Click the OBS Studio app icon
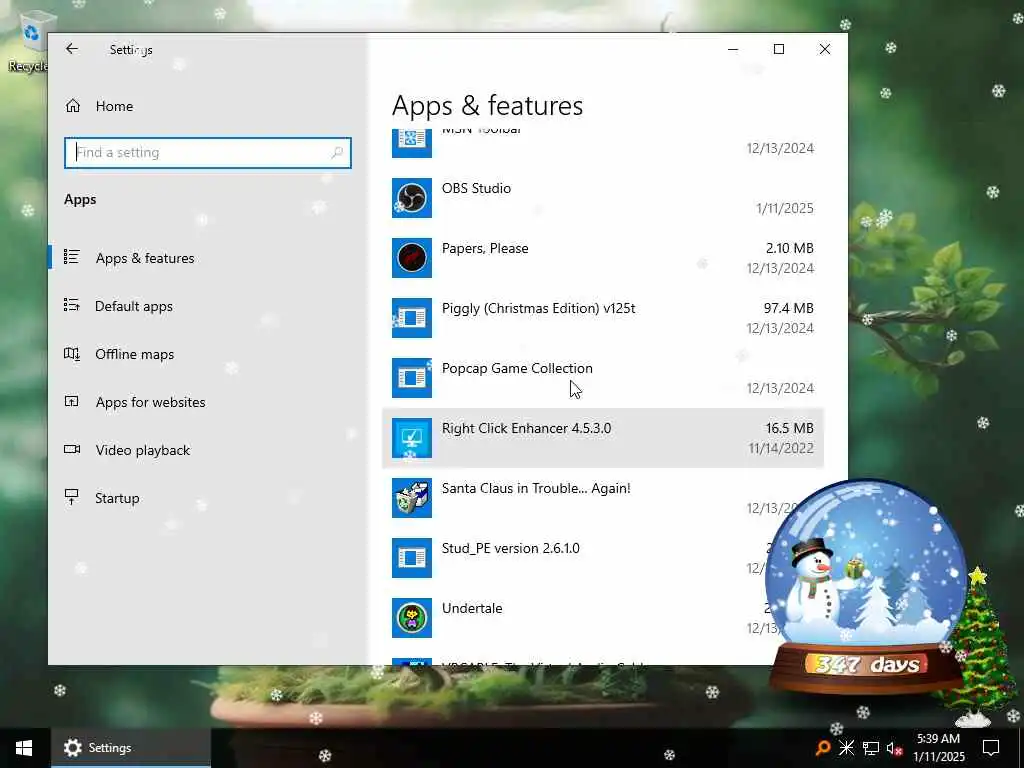The width and height of the screenshot is (1024, 768). pyautogui.click(x=411, y=198)
